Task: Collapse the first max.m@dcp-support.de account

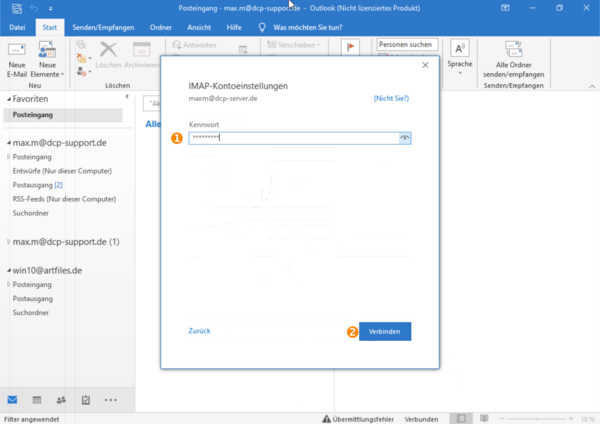Action: (9, 143)
